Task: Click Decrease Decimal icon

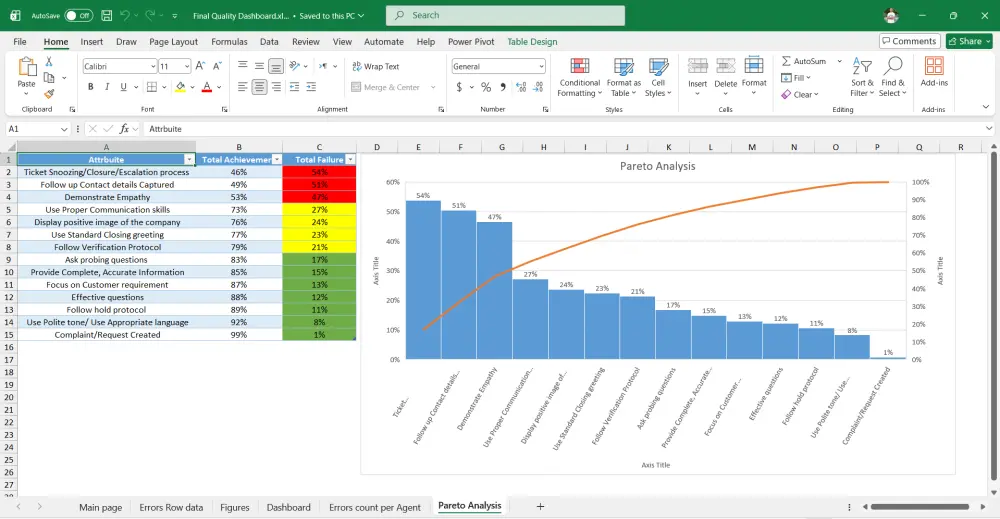Action: click(538, 87)
